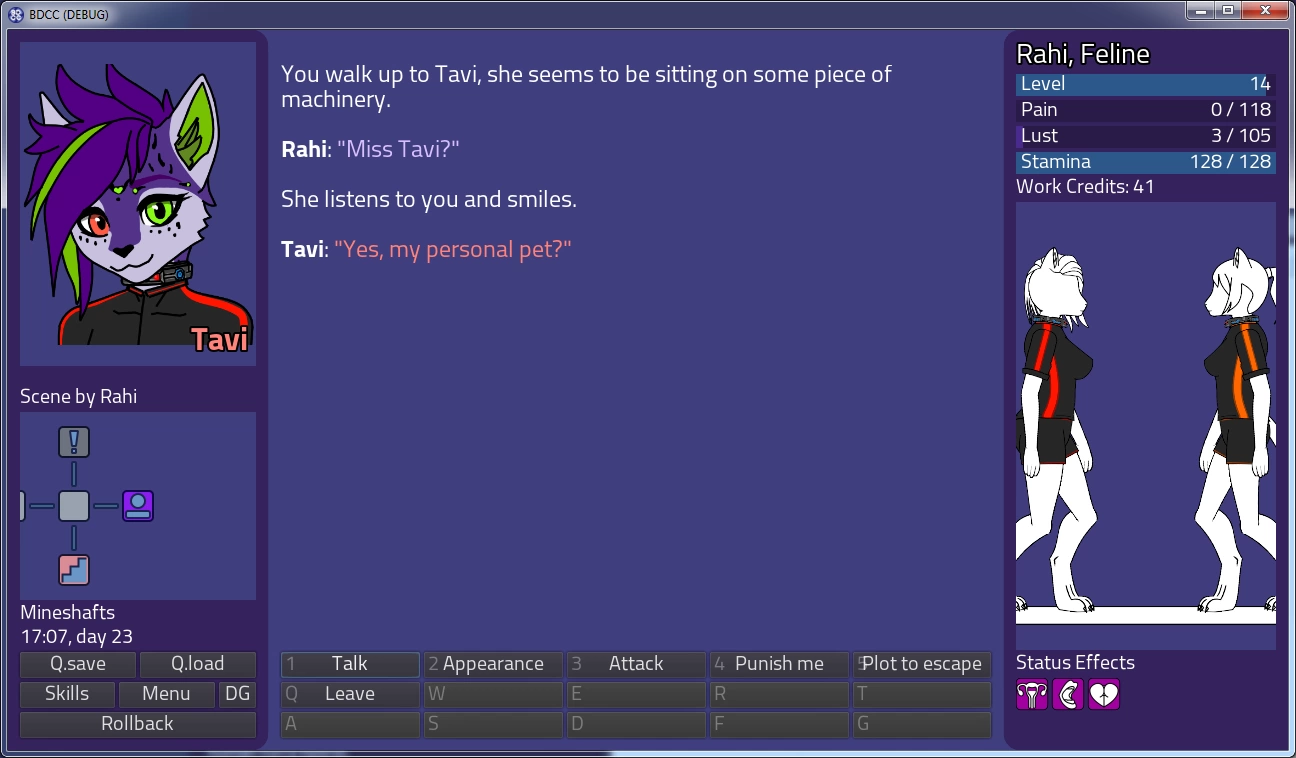Click the exclamation mark map room icon
The image size is (1296, 758).
[74, 442]
